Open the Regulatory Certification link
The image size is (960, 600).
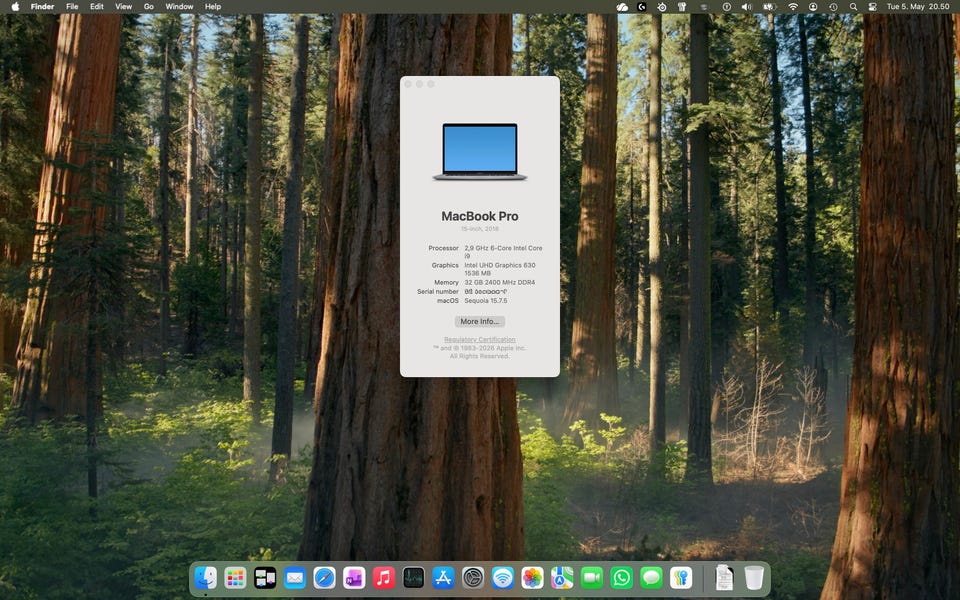(x=479, y=339)
